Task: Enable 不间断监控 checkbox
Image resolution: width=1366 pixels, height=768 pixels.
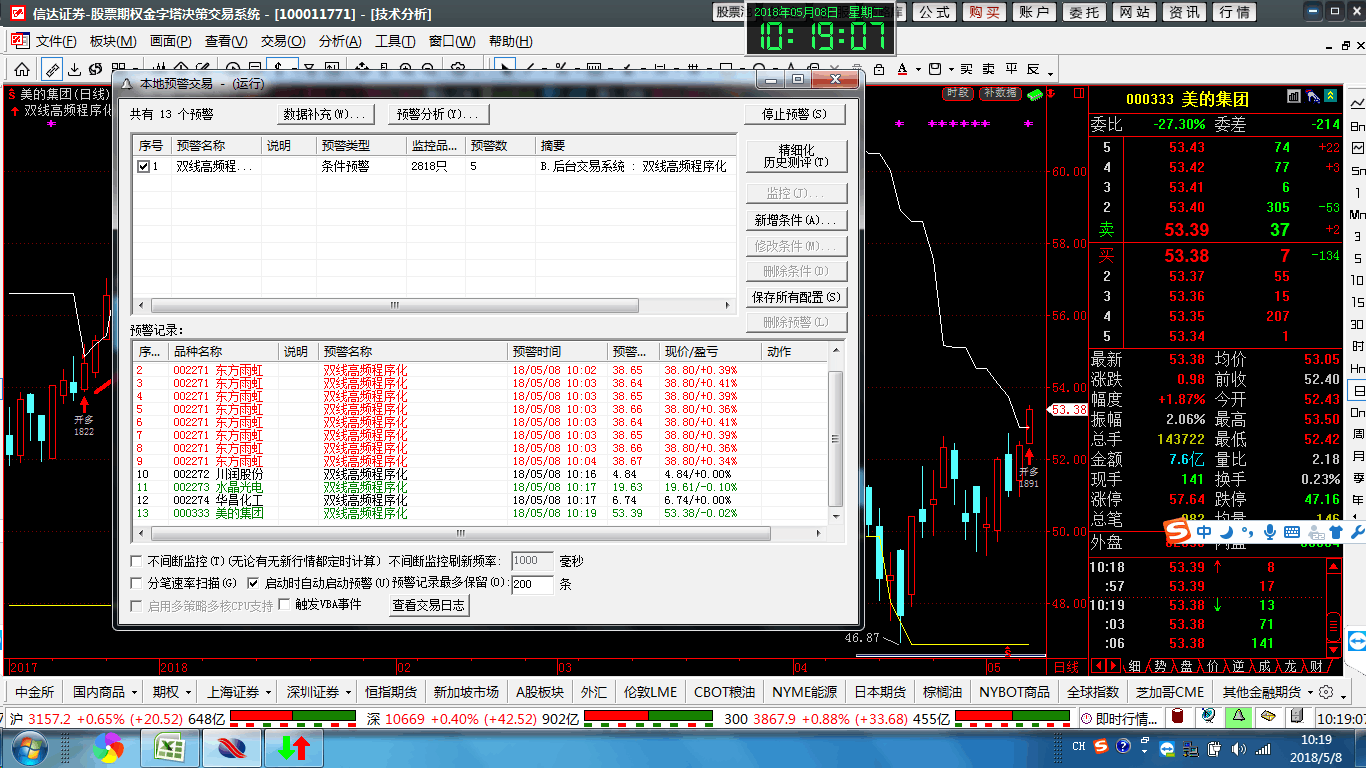Action: (137, 561)
